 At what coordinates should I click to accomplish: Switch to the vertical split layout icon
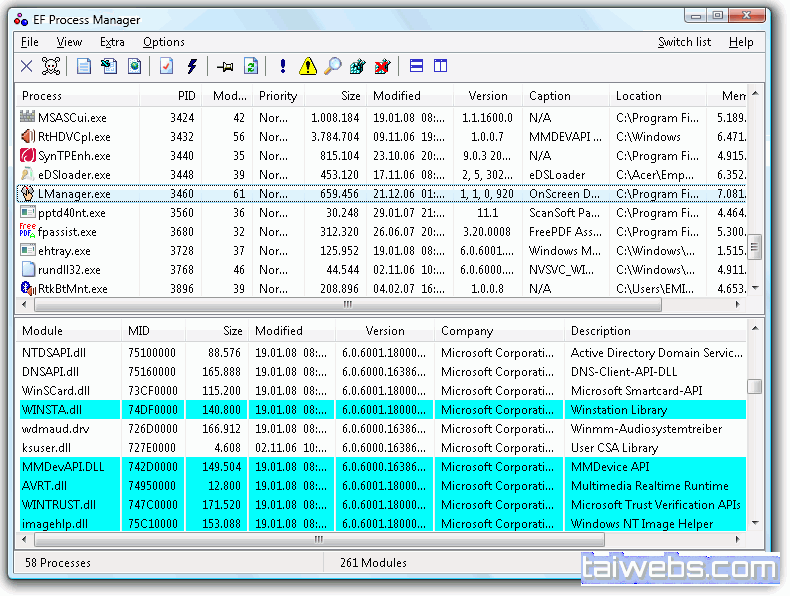[x=441, y=67]
